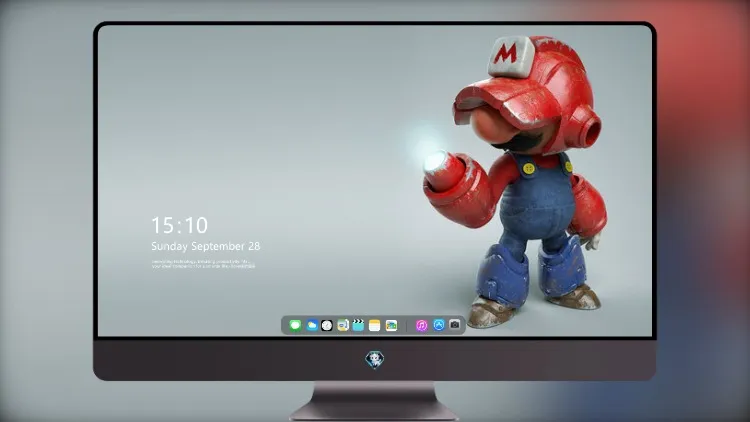Open the Photos gallery app in dock
This screenshot has width=750, height=422.
(391, 325)
